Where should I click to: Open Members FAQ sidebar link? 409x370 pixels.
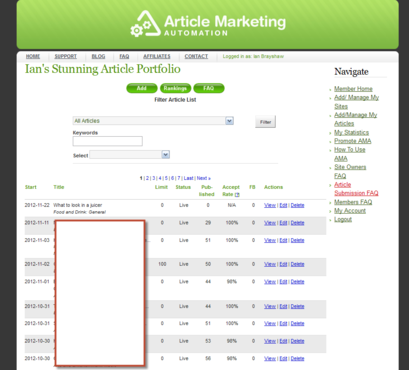(x=353, y=202)
